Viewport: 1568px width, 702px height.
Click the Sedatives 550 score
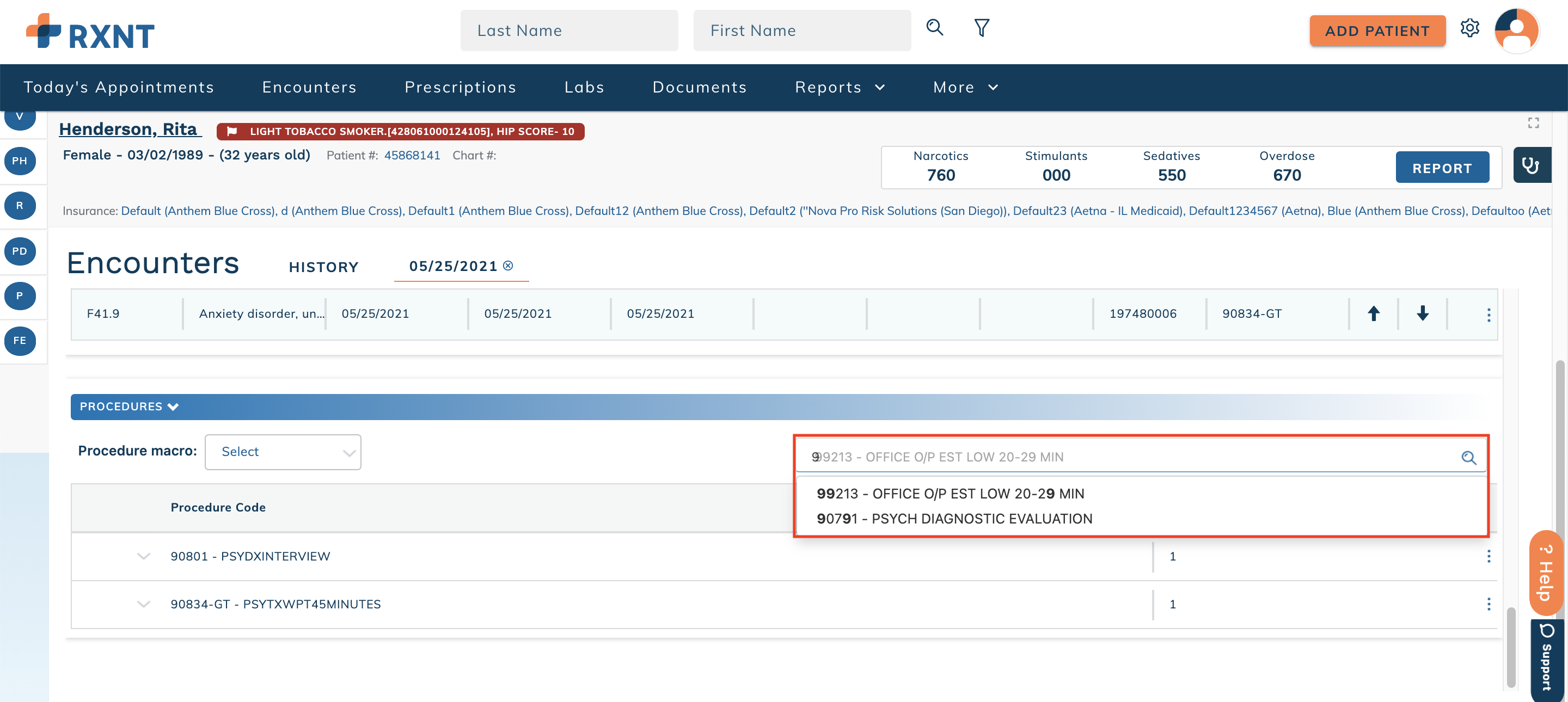coord(1171,166)
